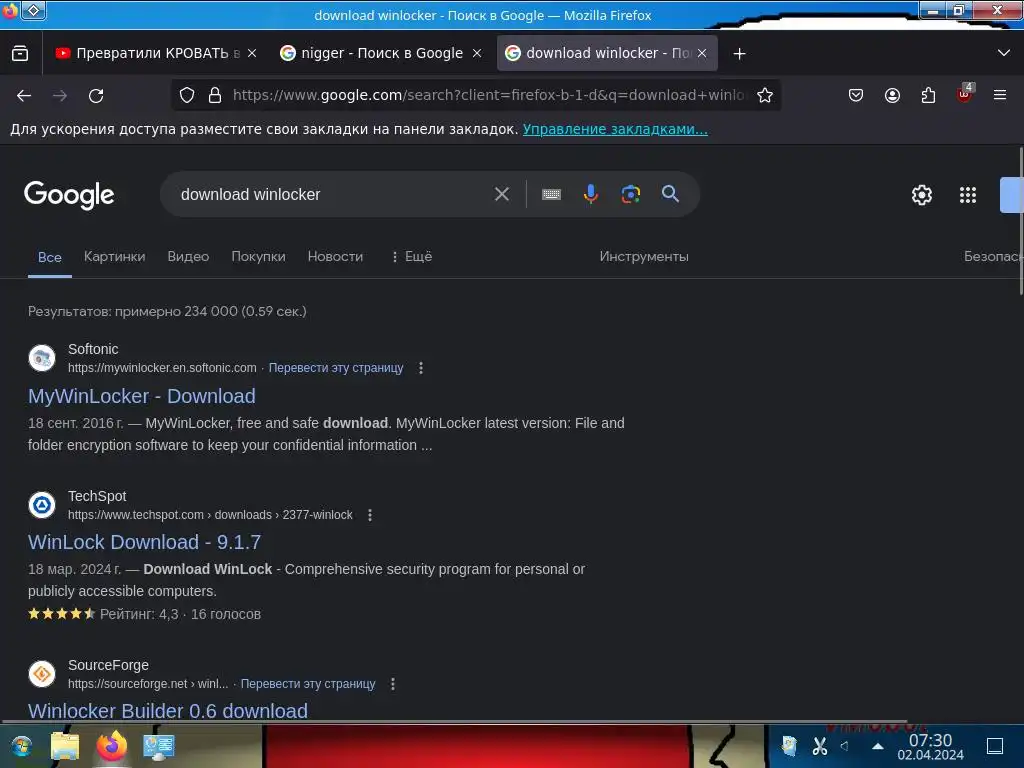This screenshot has height=768, width=1024.
Task: Open Firefox account icon
Action: 892,95
